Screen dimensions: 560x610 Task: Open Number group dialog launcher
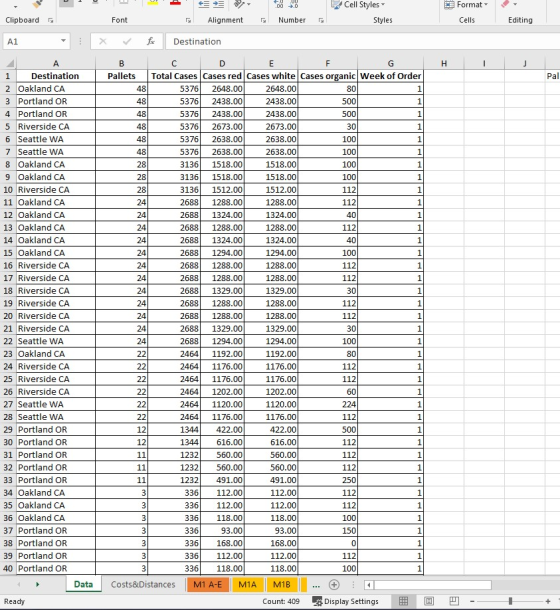pyautogui.click(x=321, y=20)
